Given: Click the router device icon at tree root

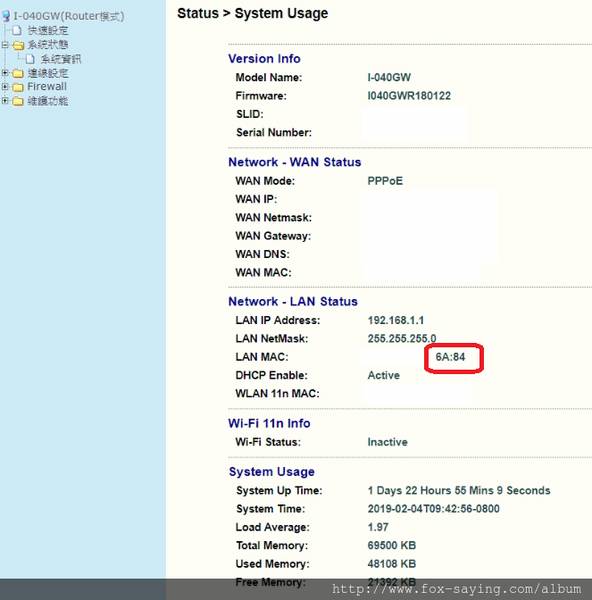Looking at the screenshot, I should (x=6, y=16).
